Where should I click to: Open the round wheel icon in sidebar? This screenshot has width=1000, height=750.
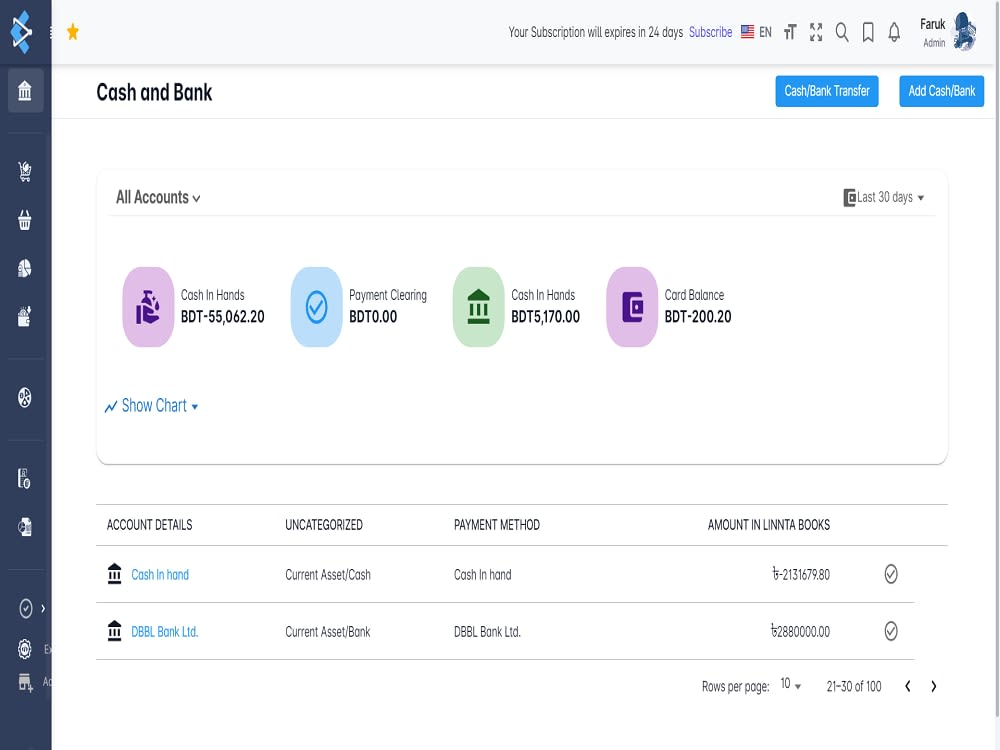[25, 397]
